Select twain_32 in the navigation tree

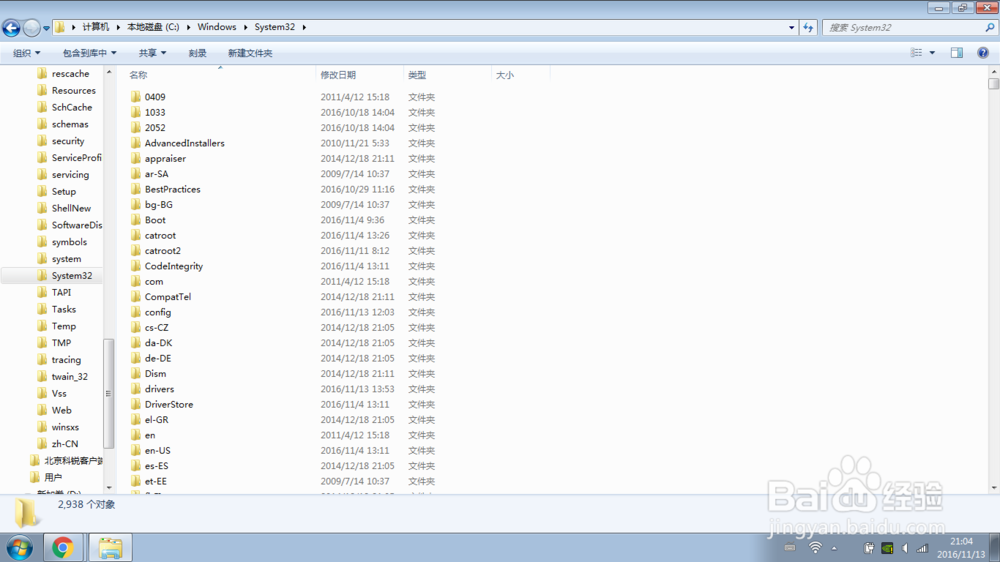pyautogui.click(x=70, y=377)
